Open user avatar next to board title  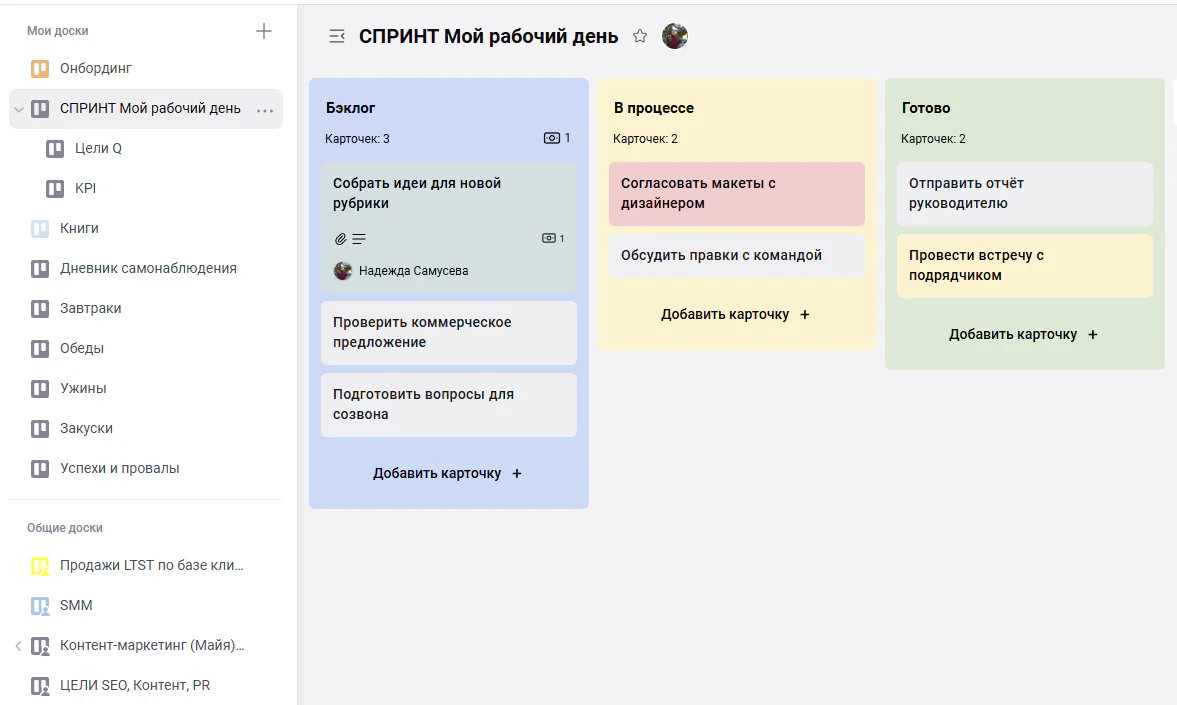(675, 36)
